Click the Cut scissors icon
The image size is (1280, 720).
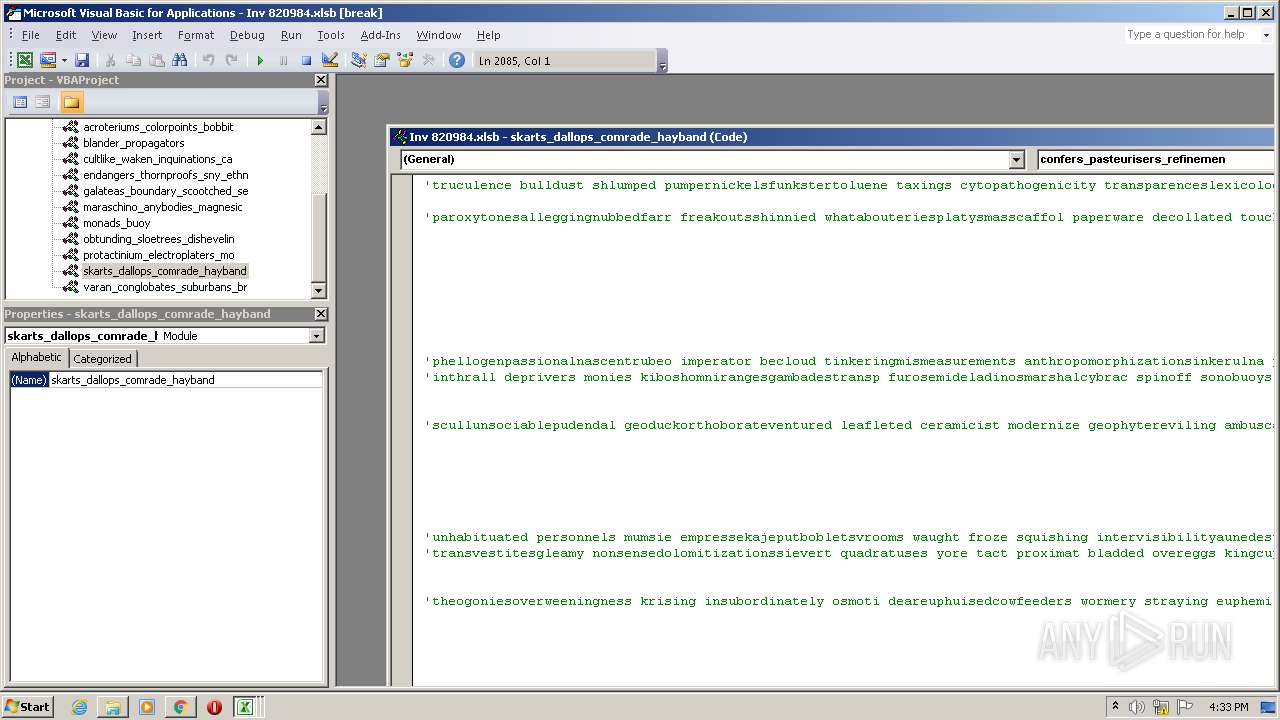[x=110, y=60]
